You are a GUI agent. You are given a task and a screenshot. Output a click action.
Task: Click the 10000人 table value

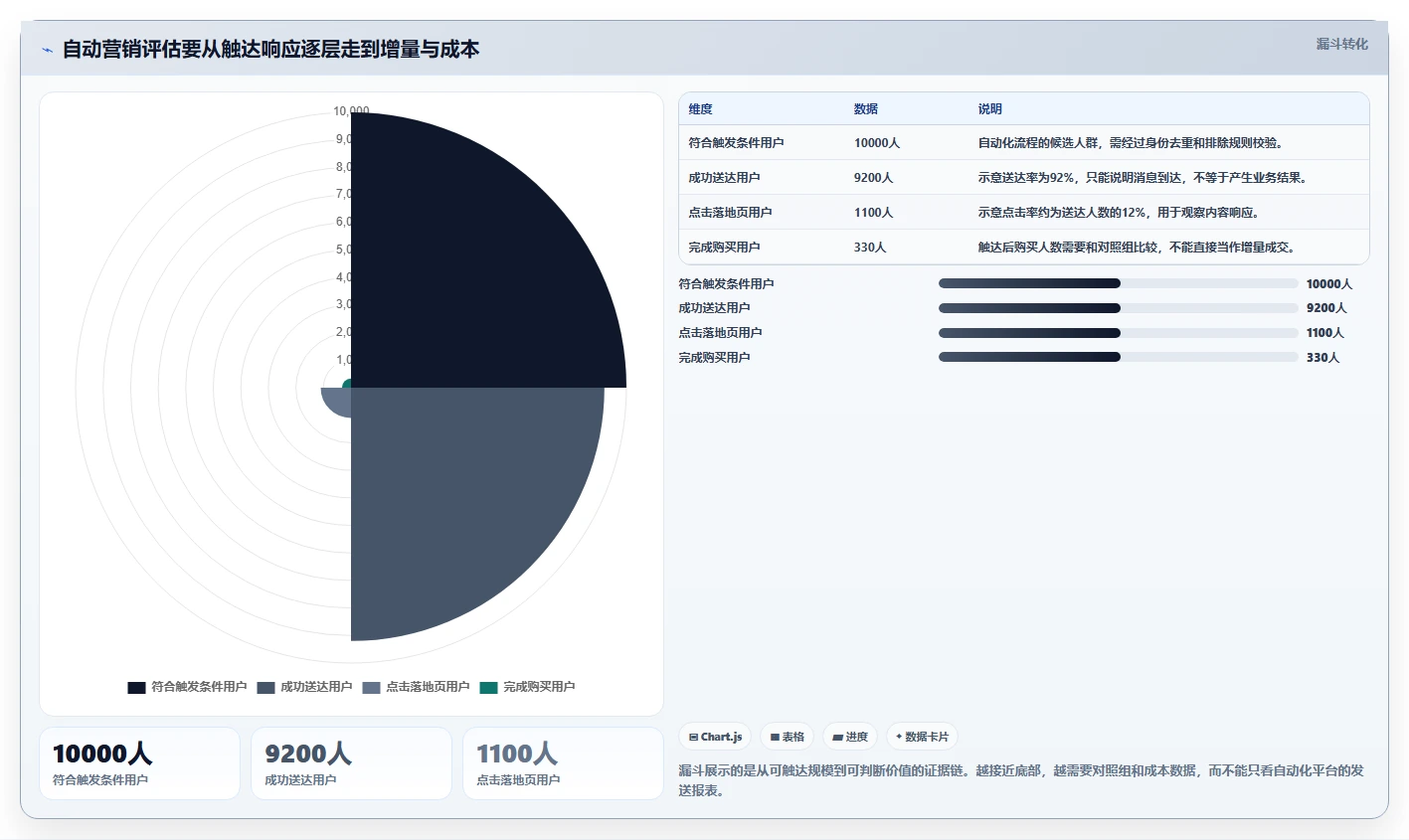(876, 143)
